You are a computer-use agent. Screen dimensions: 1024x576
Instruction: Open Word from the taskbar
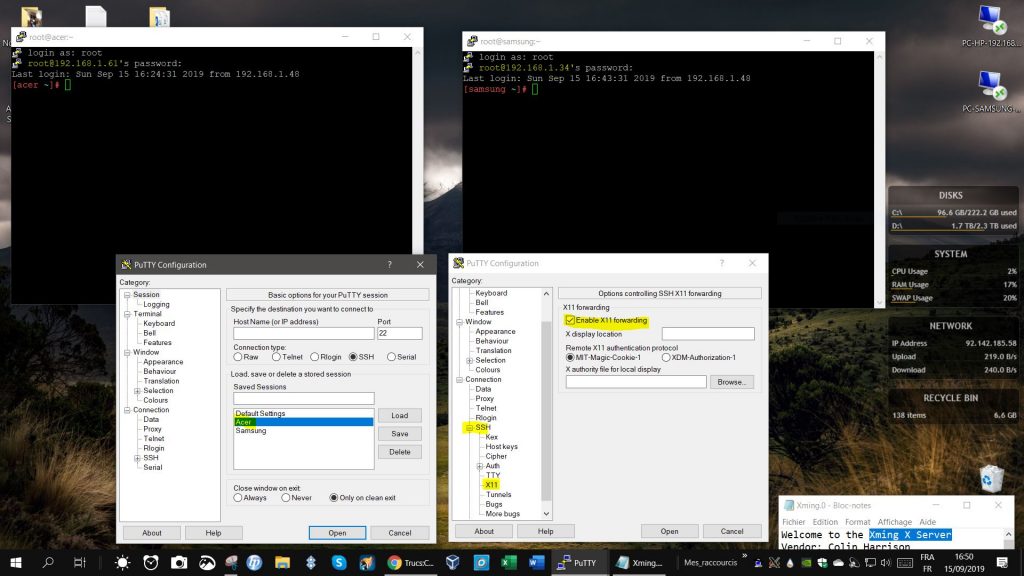(537, 562)
